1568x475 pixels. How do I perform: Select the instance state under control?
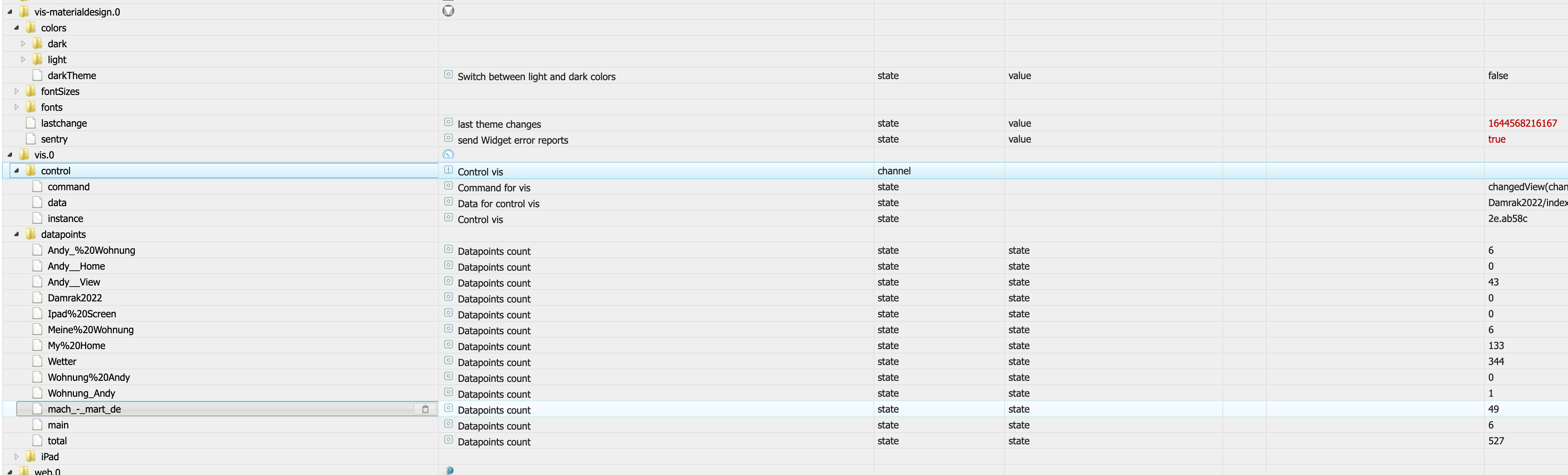click(66, 218)
